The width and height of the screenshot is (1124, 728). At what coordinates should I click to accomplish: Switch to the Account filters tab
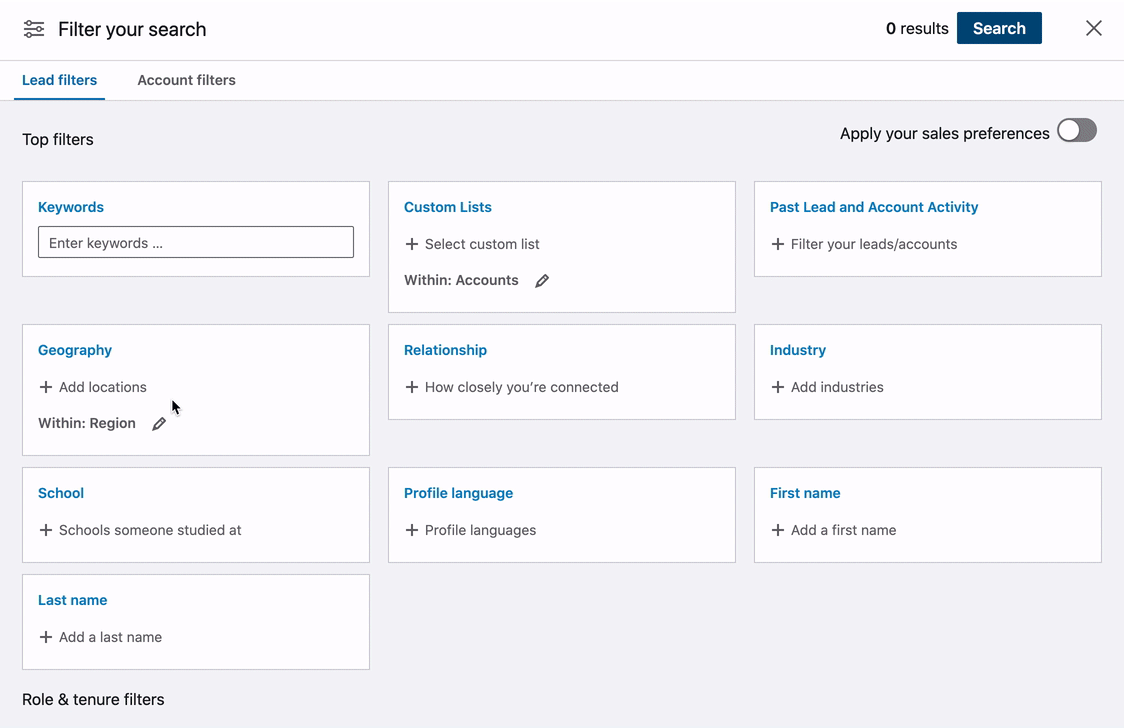click(186, 80)
